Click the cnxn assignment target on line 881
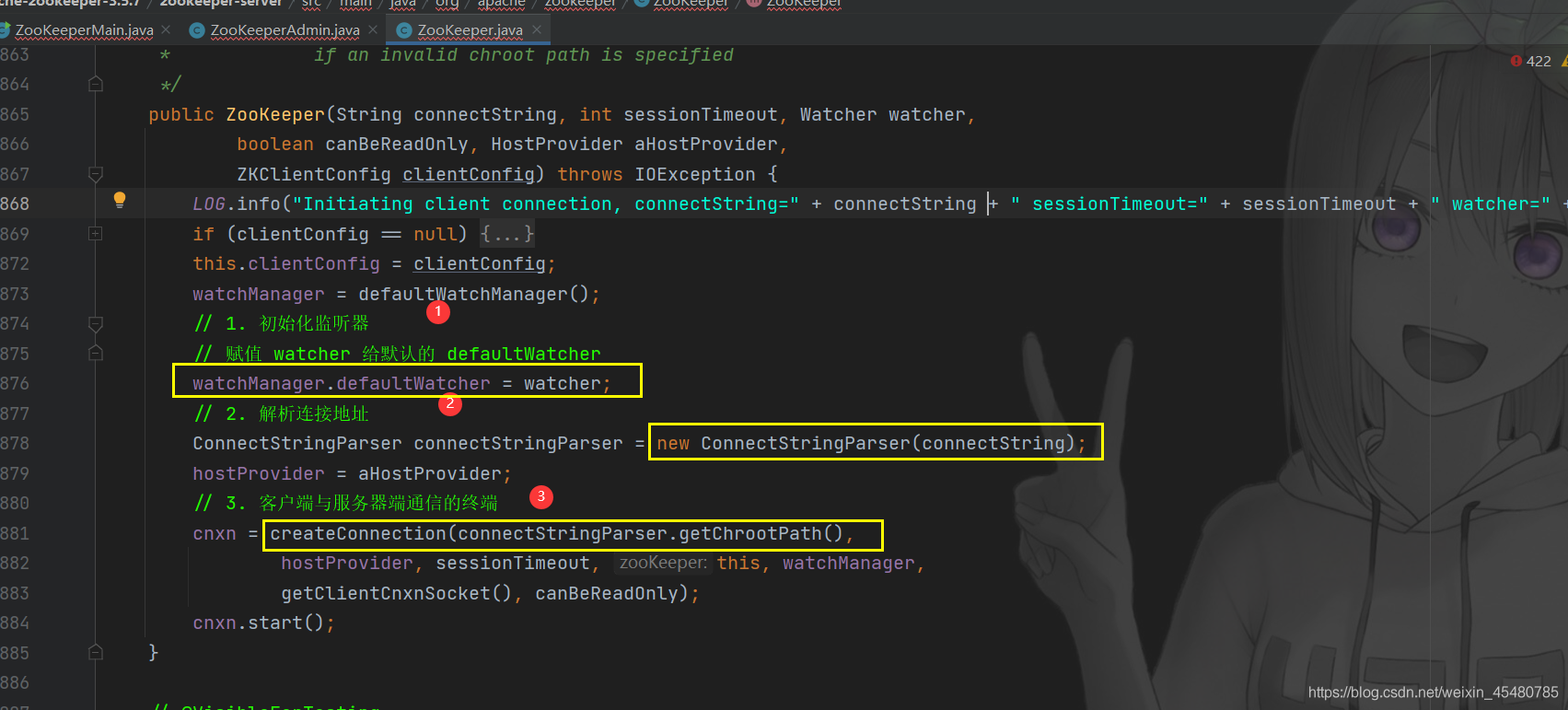Image resolution: width=1568 pixels, height=710 pixels. [x=215, y=533]
